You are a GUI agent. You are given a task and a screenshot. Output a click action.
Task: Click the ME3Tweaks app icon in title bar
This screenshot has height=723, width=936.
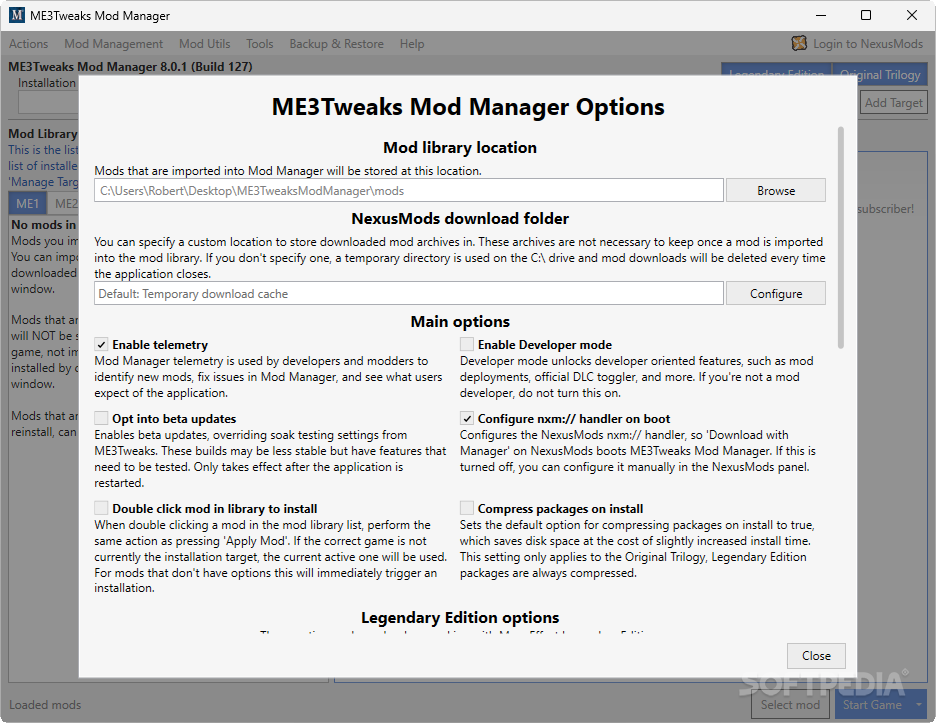pos(17,15)
